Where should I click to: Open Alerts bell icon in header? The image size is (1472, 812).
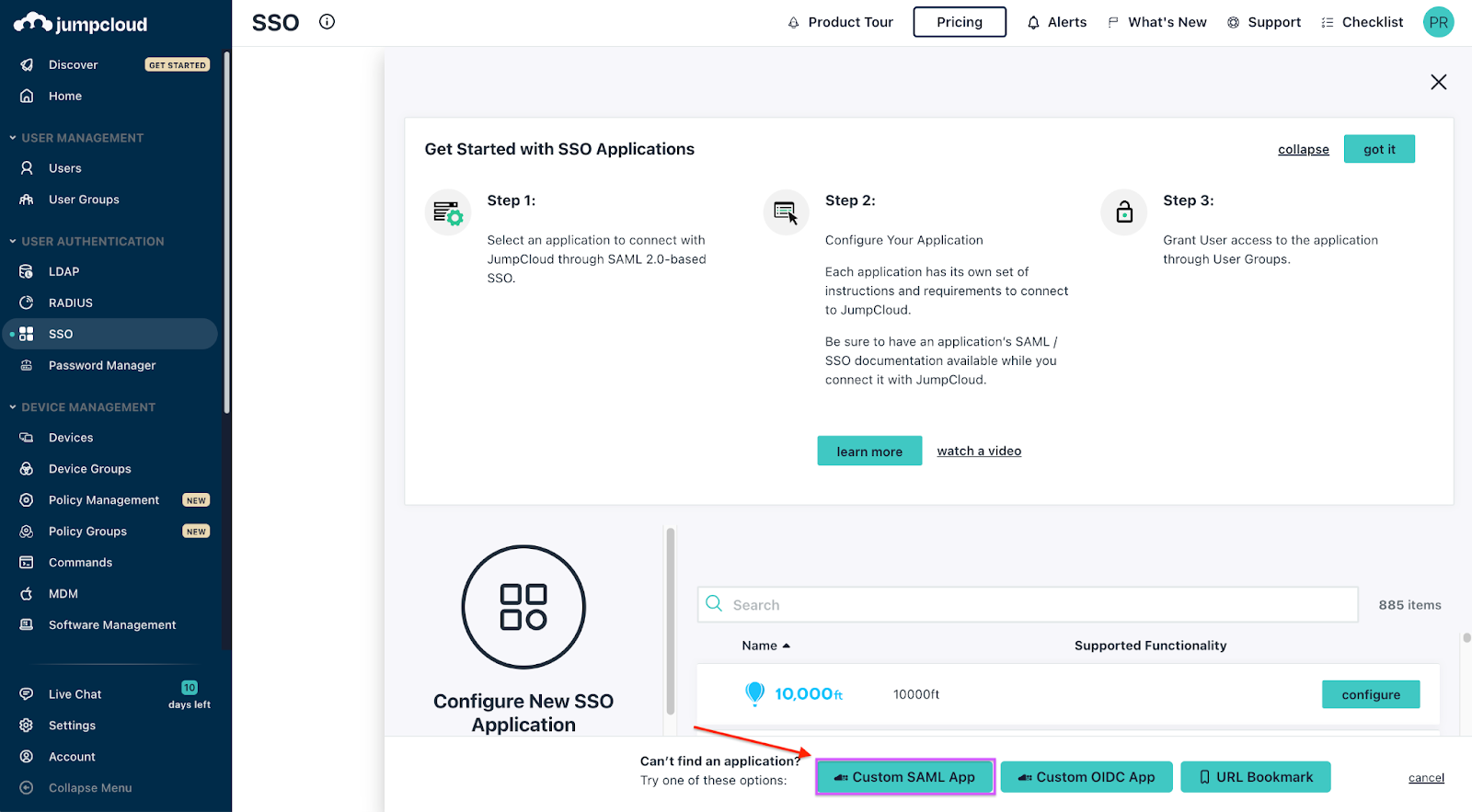(x=1034, y=22)
